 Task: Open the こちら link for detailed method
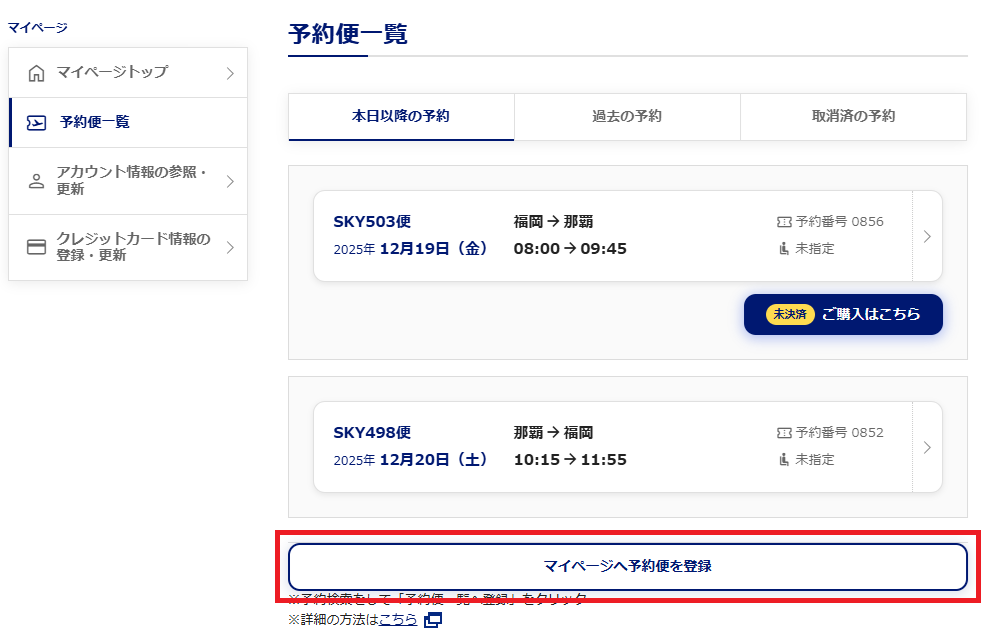398,620
